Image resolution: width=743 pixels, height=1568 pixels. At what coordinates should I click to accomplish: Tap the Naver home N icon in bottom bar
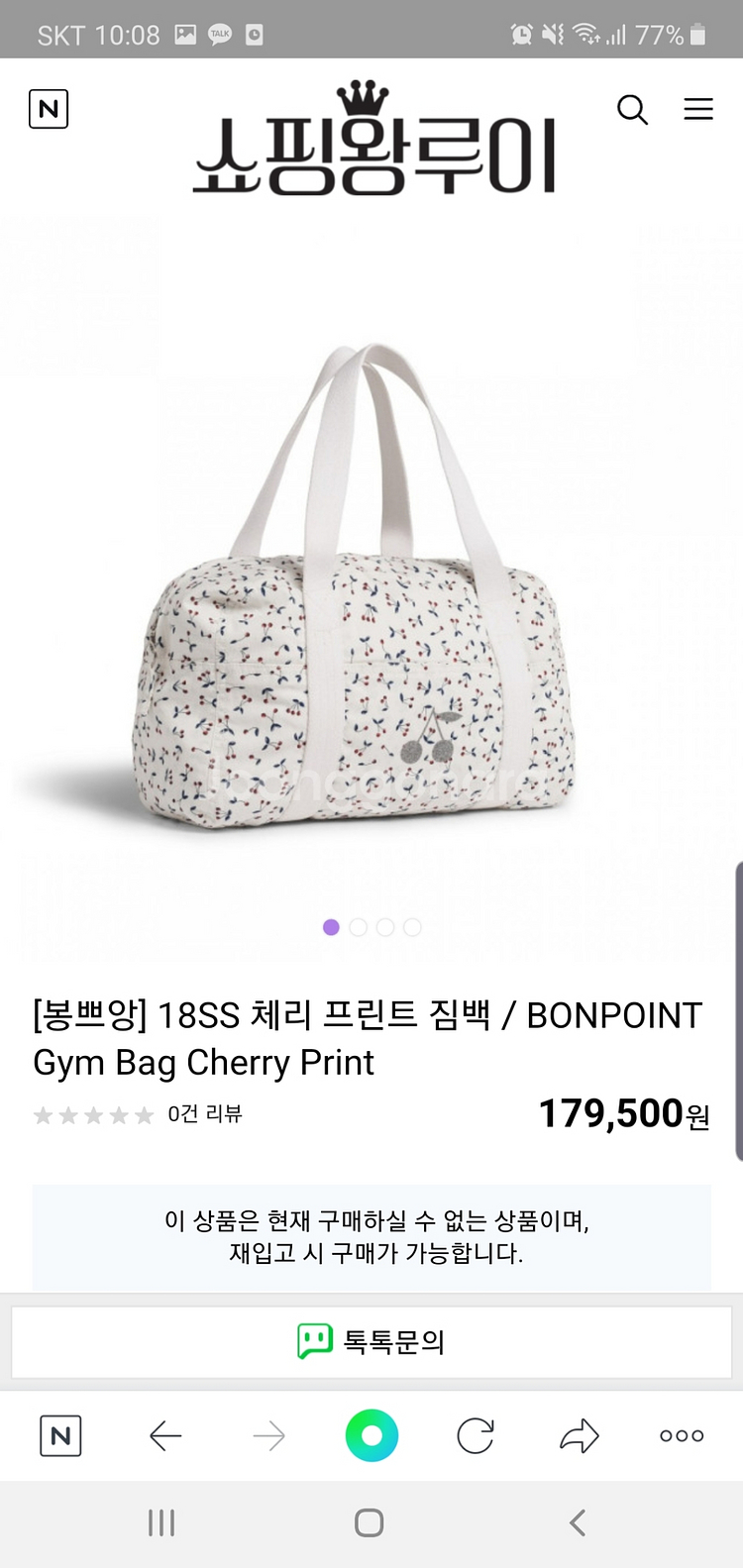[x=60, y=1435]
